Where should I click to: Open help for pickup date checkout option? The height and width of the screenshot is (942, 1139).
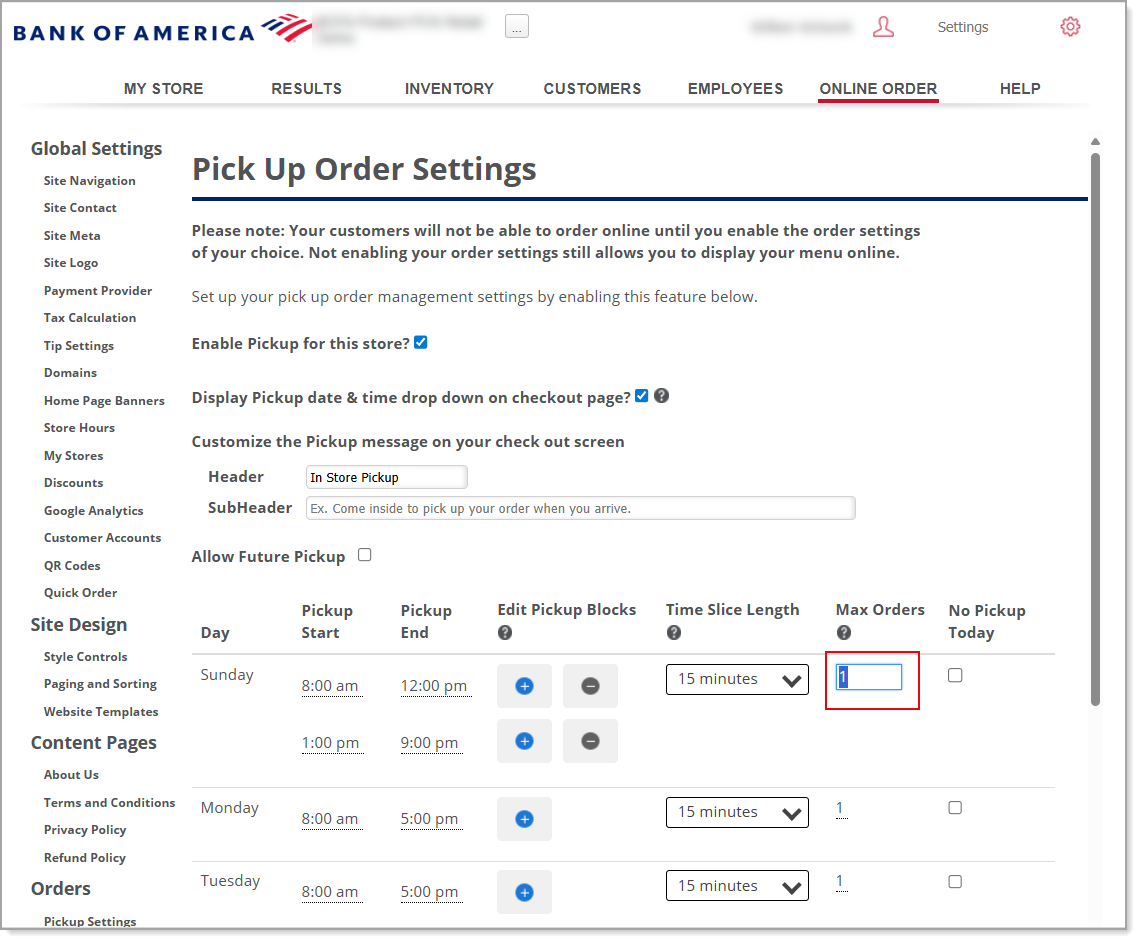pyautogui.click(x=661, y=396)
